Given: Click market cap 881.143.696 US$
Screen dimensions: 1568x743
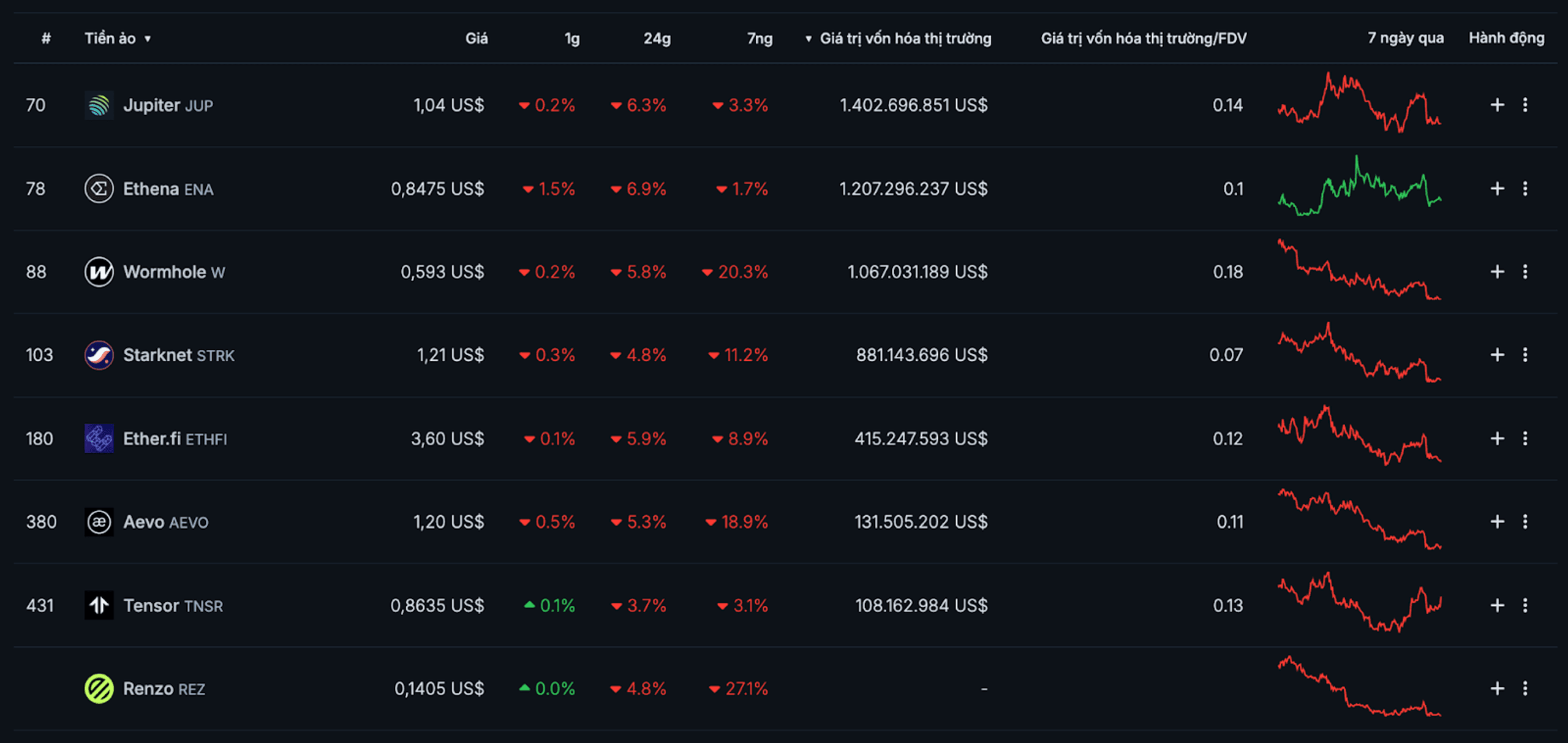Looking at the screenshot, I should [x=922, y=355].
